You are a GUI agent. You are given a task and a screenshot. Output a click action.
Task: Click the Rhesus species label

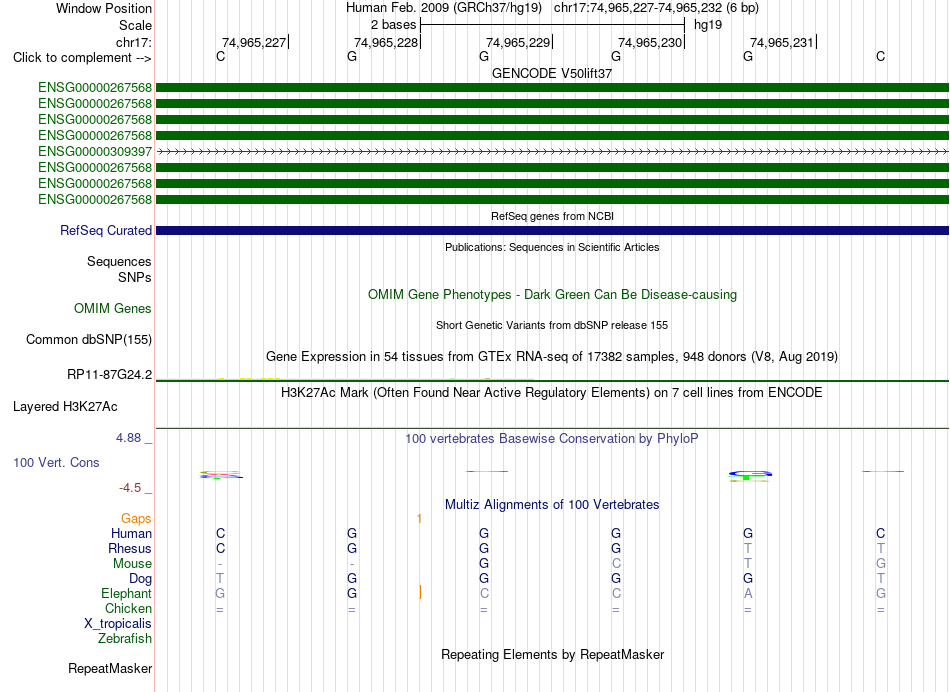(x=130, y=548)
